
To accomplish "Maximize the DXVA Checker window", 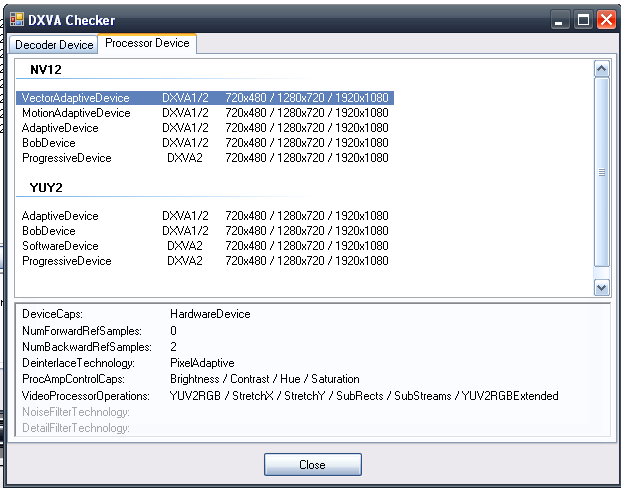I will pos(583,20).
